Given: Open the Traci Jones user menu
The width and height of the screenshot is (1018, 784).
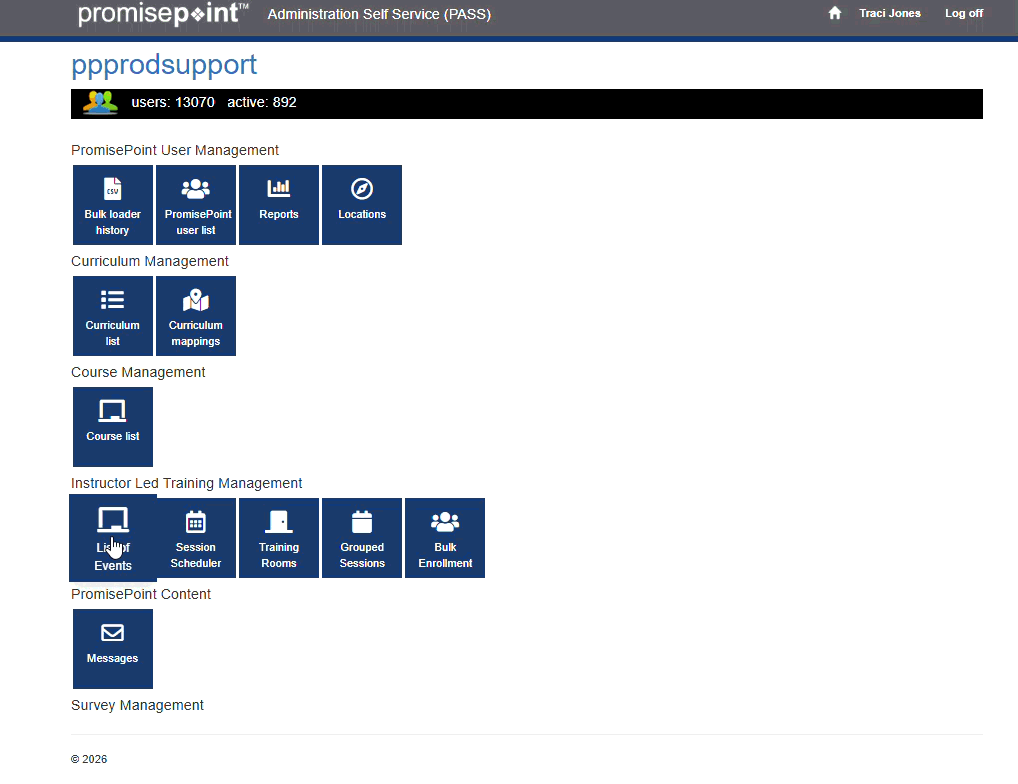Looking at the screenshot, I should click(x=890, y=14).
